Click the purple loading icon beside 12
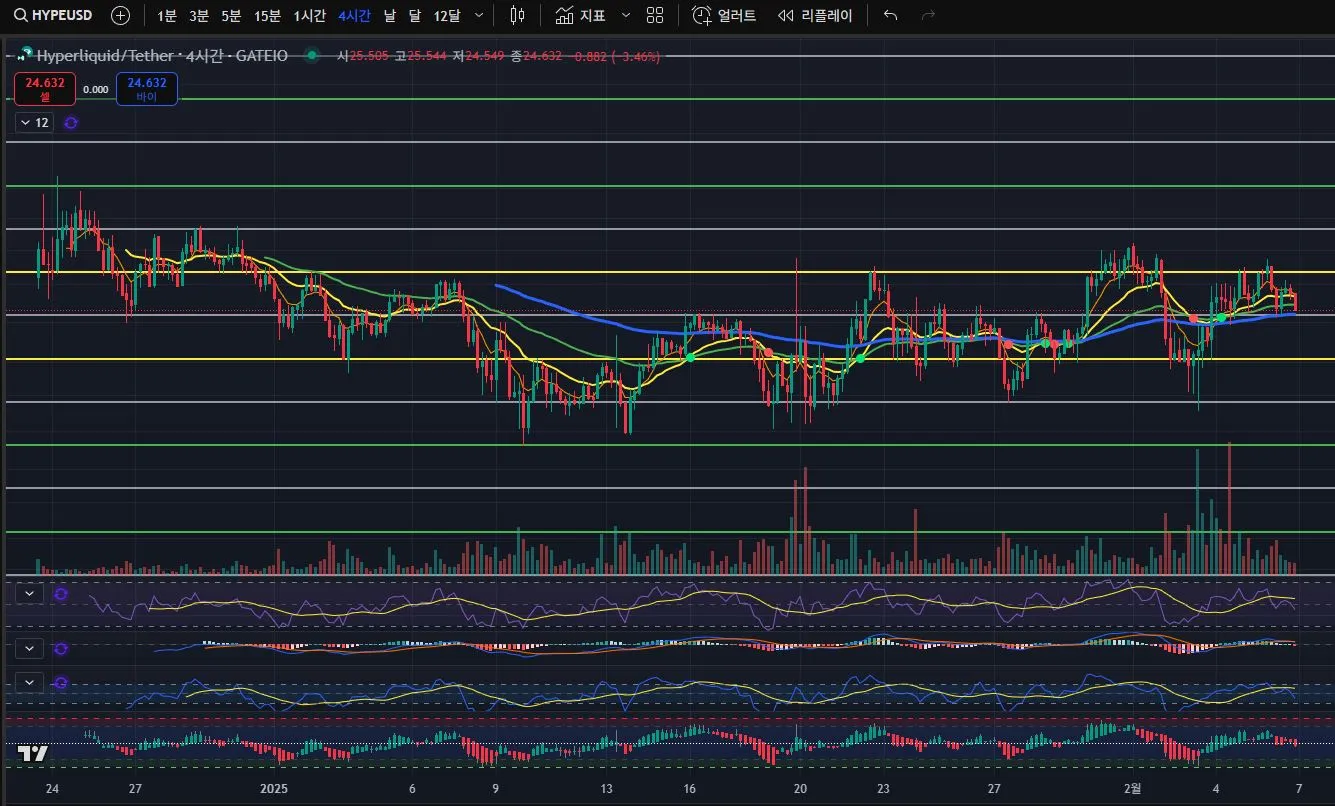This screenshot has height=806, width=1335. (71, 122)
